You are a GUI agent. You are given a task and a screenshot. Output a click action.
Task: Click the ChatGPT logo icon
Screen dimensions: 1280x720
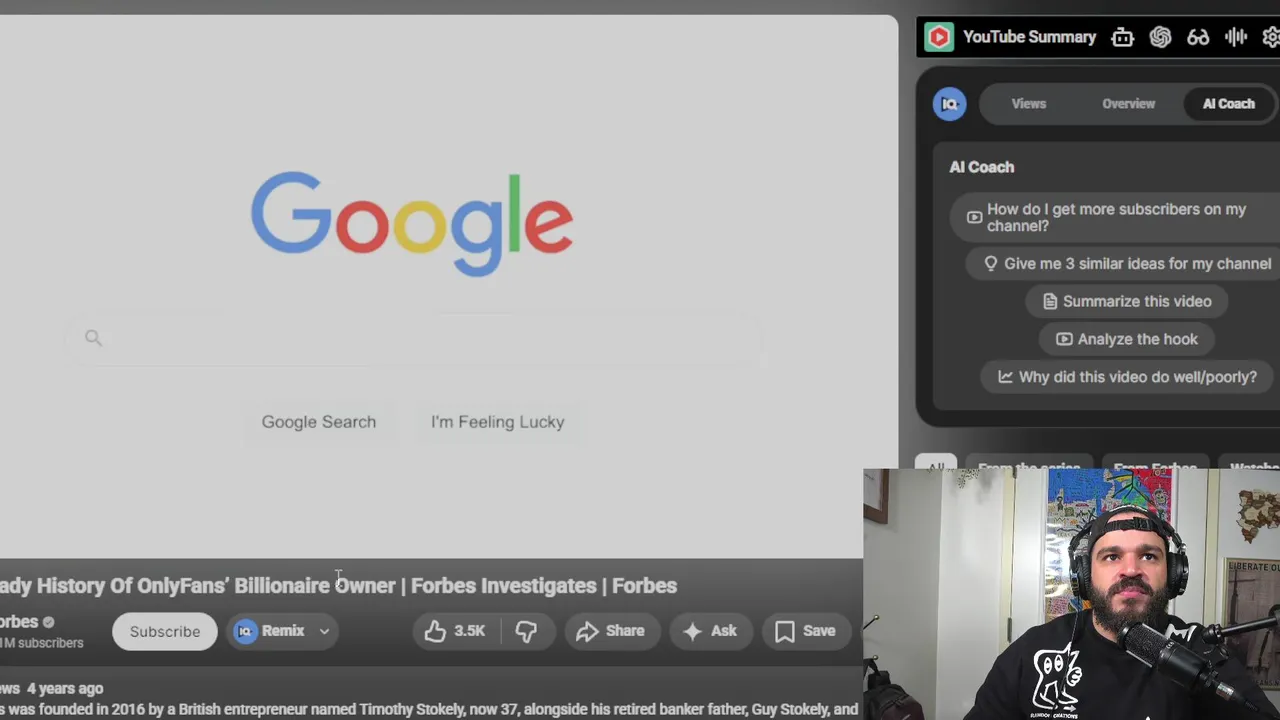coord(1160,37)
